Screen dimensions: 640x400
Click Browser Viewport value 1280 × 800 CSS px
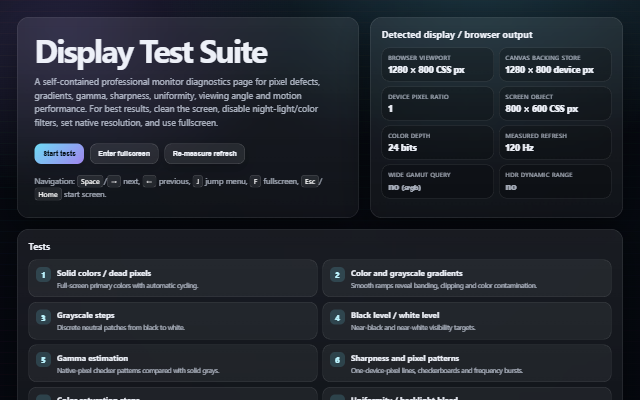(x=426, y=70)
